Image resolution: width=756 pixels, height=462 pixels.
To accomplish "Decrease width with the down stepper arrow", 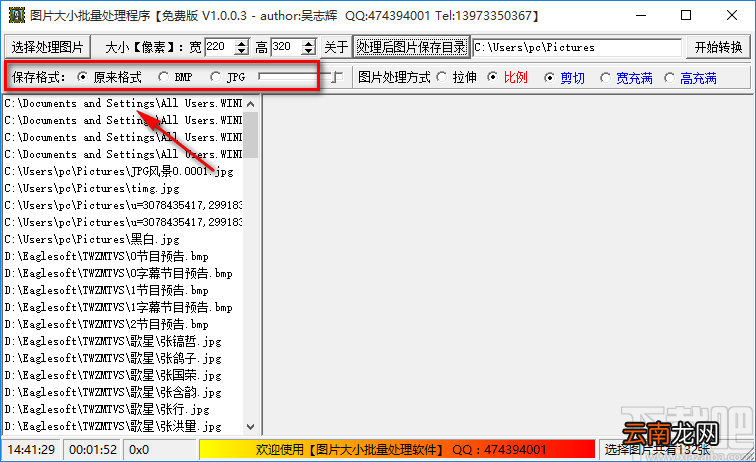I will pyautogui.click(x=242, y=51).
